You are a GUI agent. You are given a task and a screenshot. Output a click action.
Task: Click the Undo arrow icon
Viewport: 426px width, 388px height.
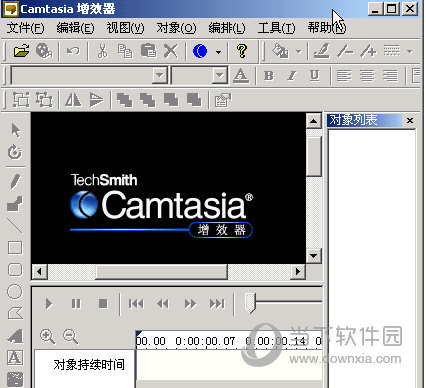point(73,51)
